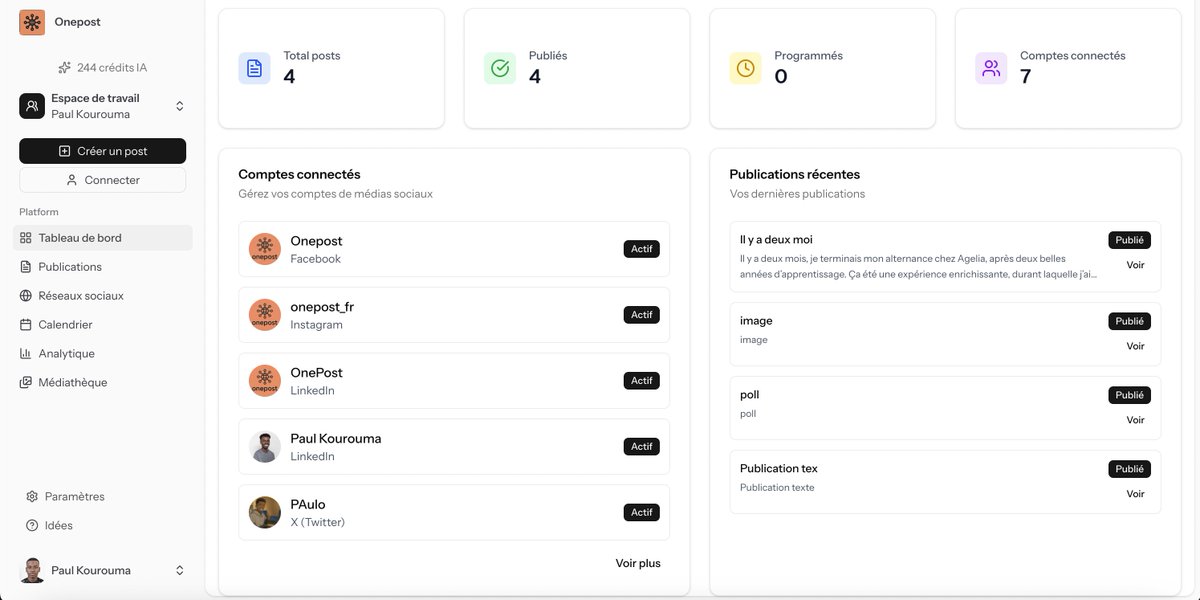The width and height of the screenshot is (1200, 600).
Task: Click the Calendrier calendar icon
Action: tap(26, 325)
